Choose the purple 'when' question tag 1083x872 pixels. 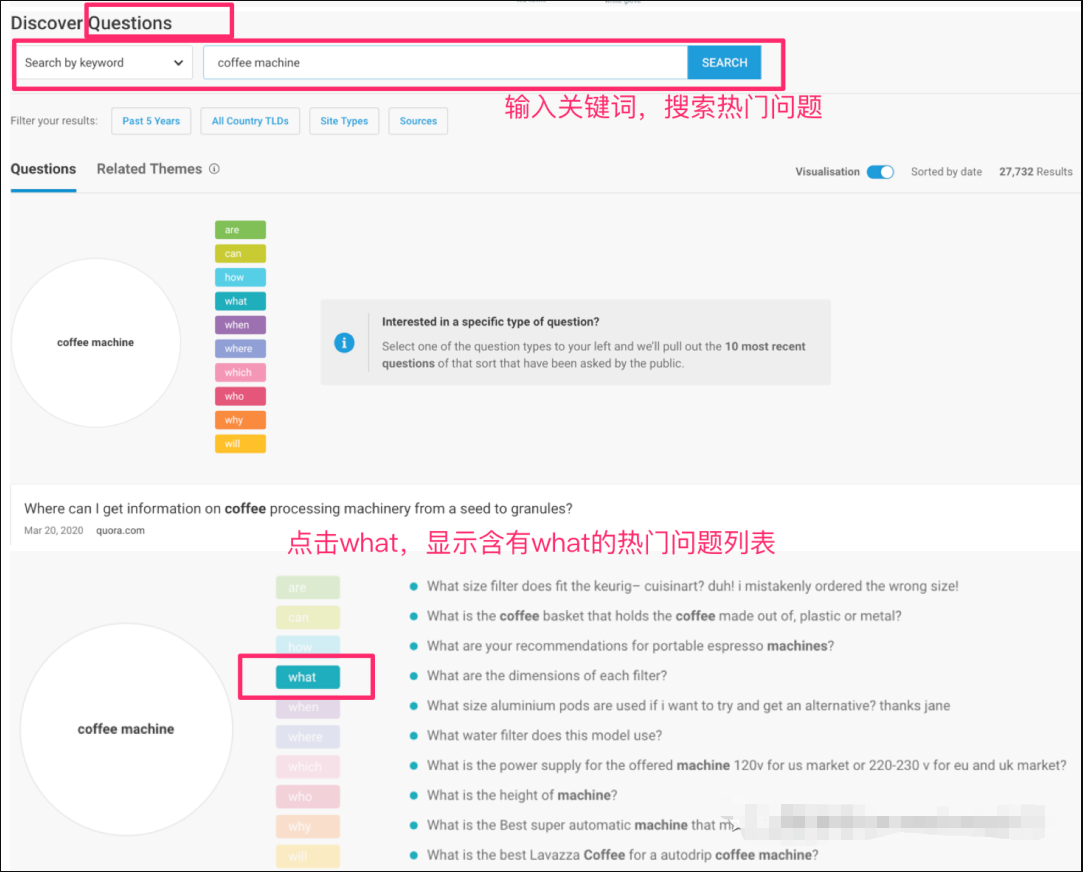240,325
